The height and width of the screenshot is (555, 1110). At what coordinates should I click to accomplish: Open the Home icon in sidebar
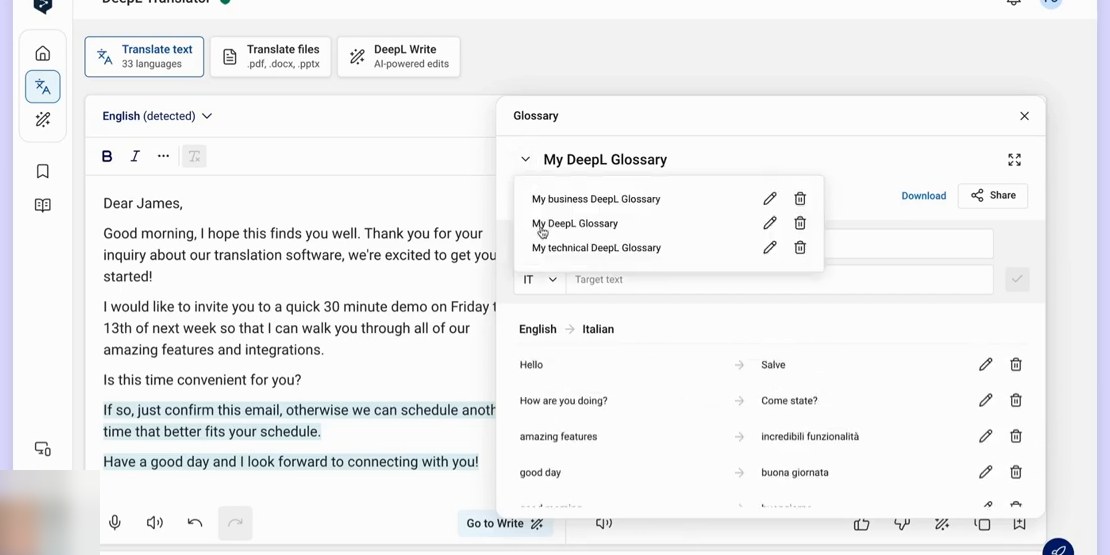tap(42, 53)
